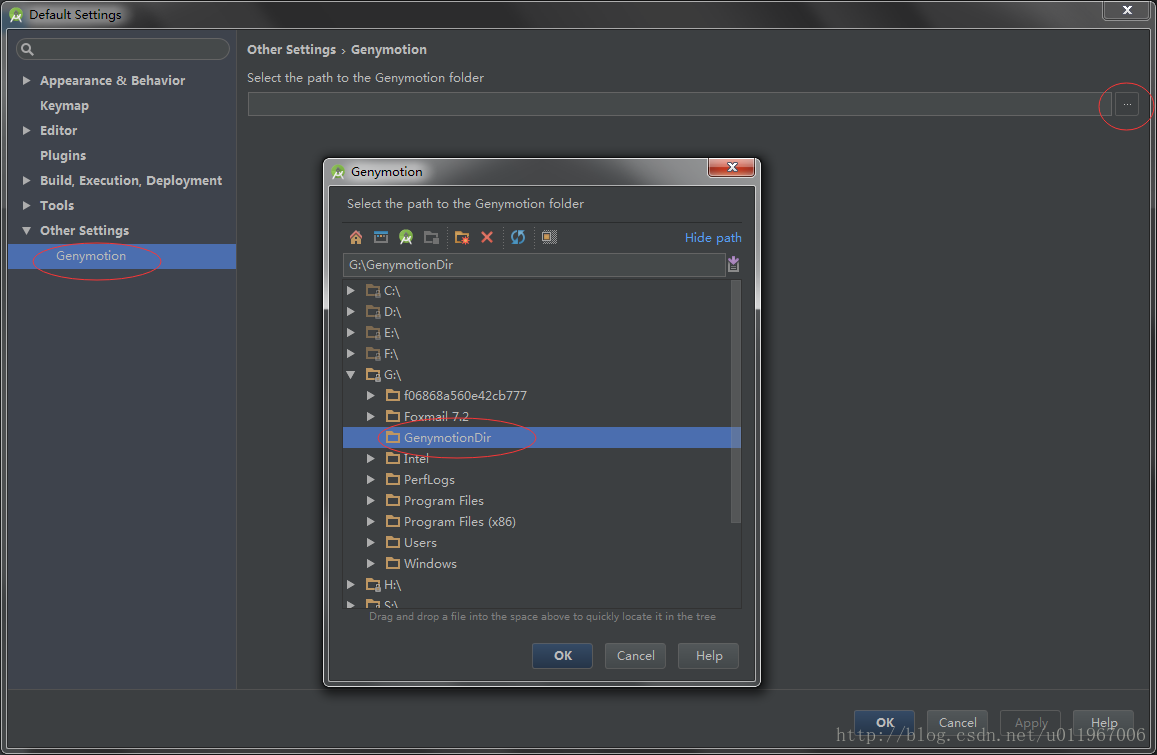The image size is (1157, 755).
Task: Click the file tree vertical scrollbar
Action: [735, 402]
